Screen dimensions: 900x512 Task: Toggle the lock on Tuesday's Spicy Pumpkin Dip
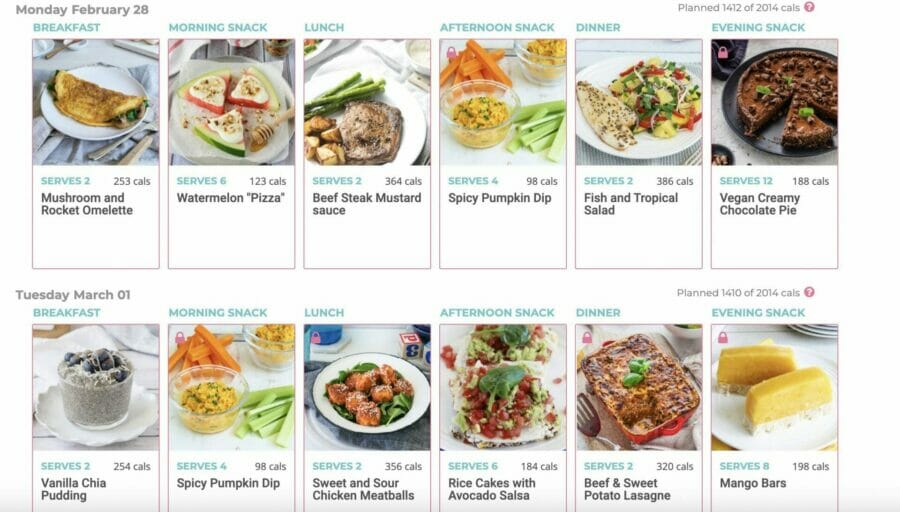[180, 338]
